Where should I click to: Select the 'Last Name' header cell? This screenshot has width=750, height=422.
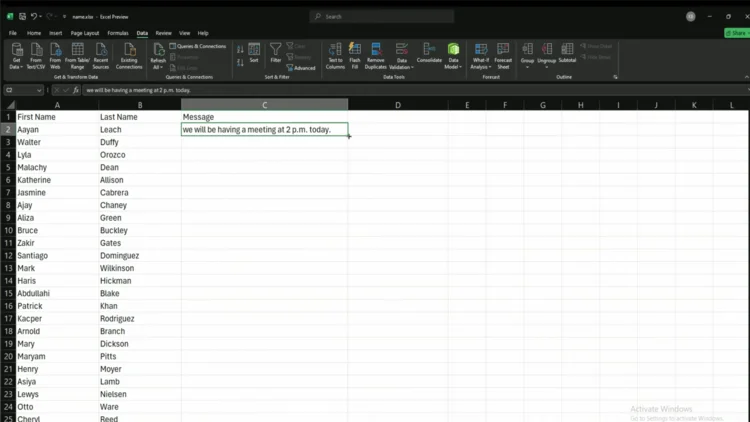pyautogui.click(x=140, y=117)
